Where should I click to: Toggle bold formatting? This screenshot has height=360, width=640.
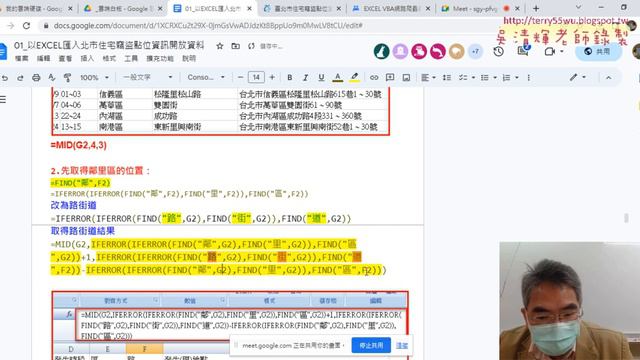coord(289,77)
